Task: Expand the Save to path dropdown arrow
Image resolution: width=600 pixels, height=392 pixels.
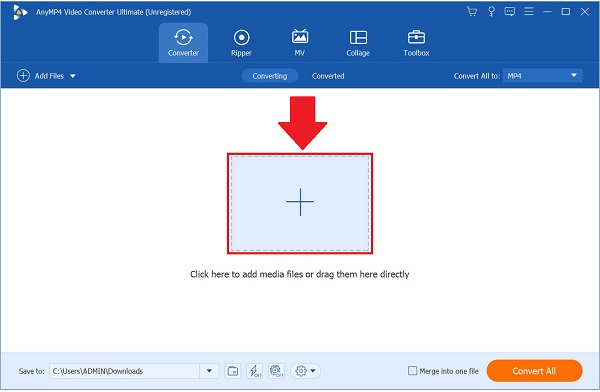Action: (209, 371)
